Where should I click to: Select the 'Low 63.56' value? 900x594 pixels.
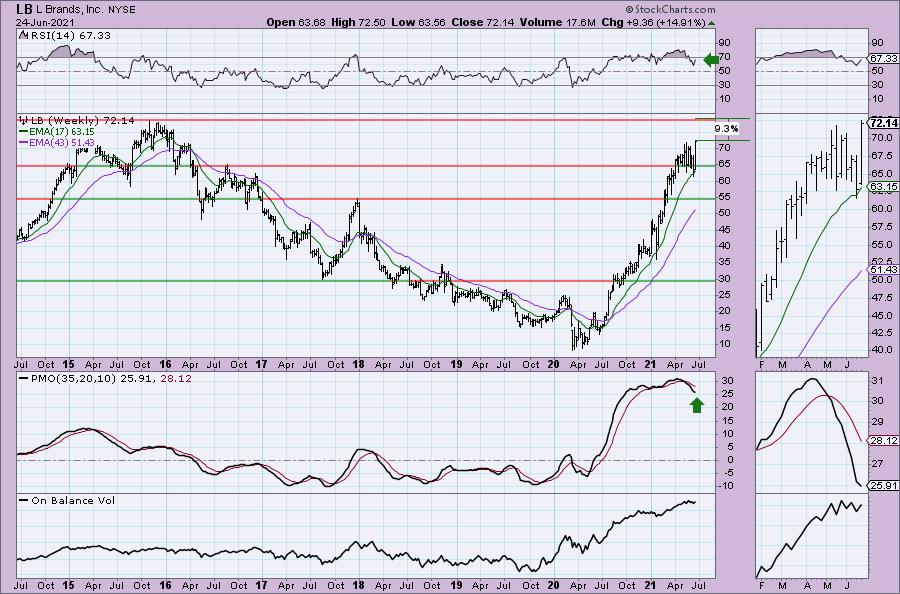(x=418, y=22)
